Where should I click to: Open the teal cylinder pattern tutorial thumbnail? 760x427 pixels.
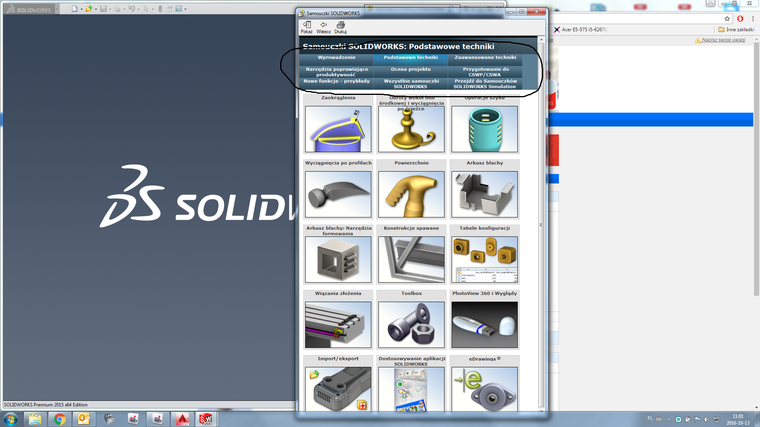click(x=484, y=129)
